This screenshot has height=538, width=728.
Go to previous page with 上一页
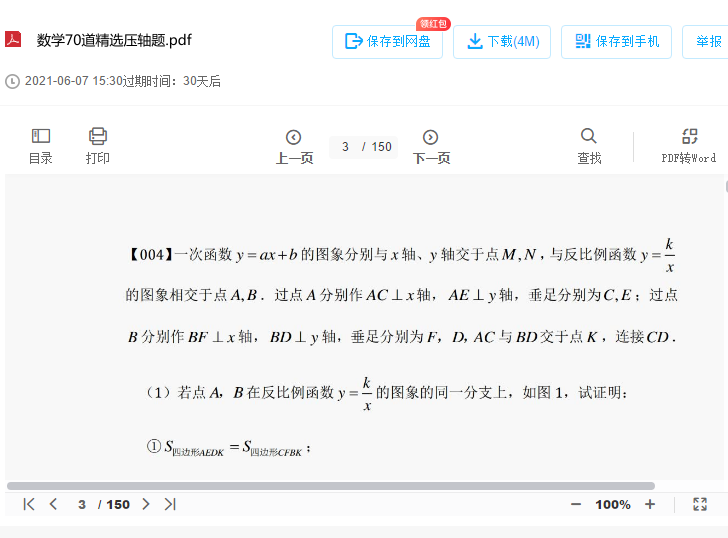click(294, 146)
